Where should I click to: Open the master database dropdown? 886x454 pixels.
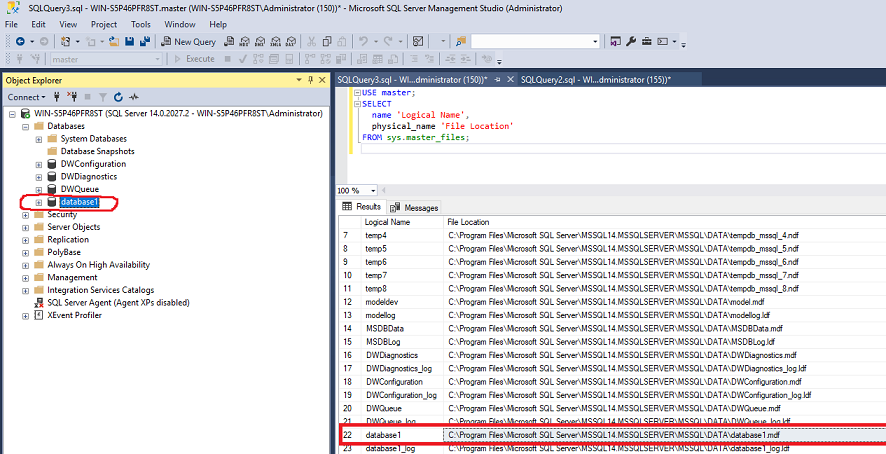click(x=158, y=59)
